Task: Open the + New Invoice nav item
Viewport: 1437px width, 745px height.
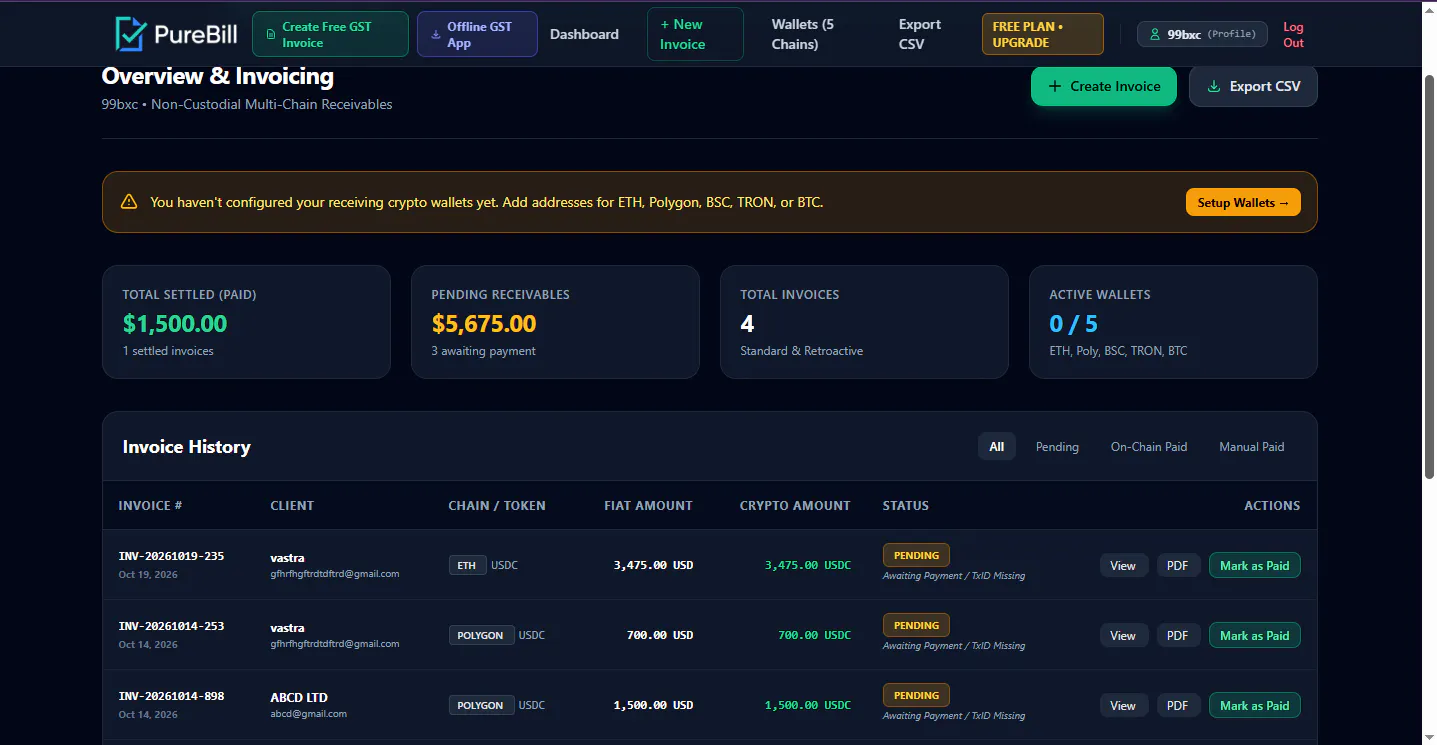Action: click(x=695, y=34)
